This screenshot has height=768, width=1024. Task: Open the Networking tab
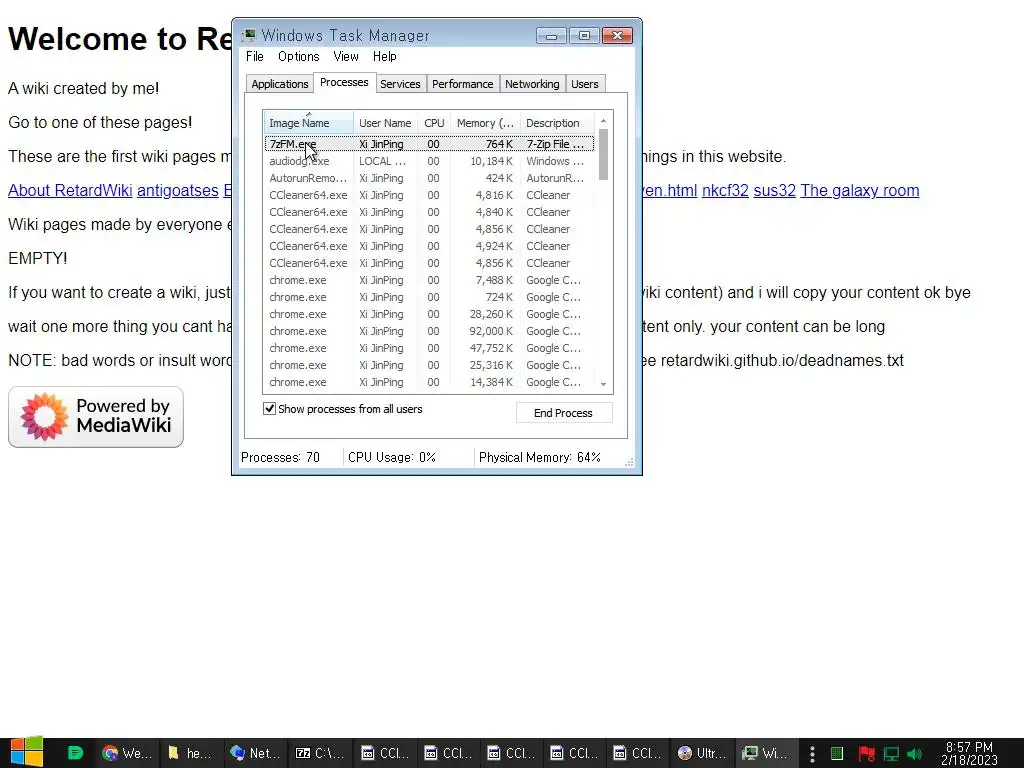[x=532, y=84]
